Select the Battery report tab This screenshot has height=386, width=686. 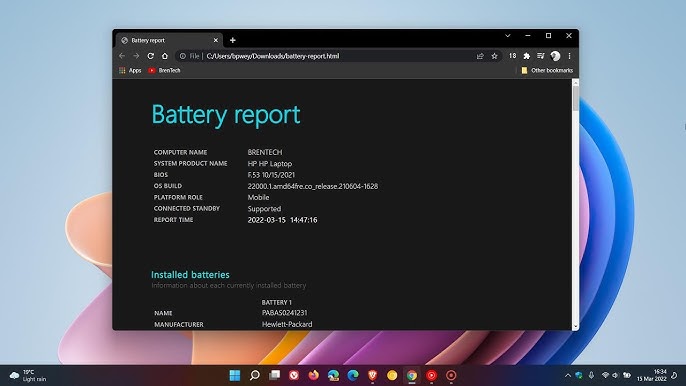point(170,40)
